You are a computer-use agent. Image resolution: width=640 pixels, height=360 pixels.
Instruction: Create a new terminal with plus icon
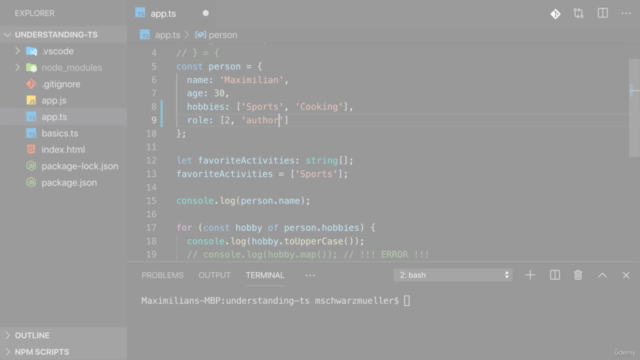(530, 275)
